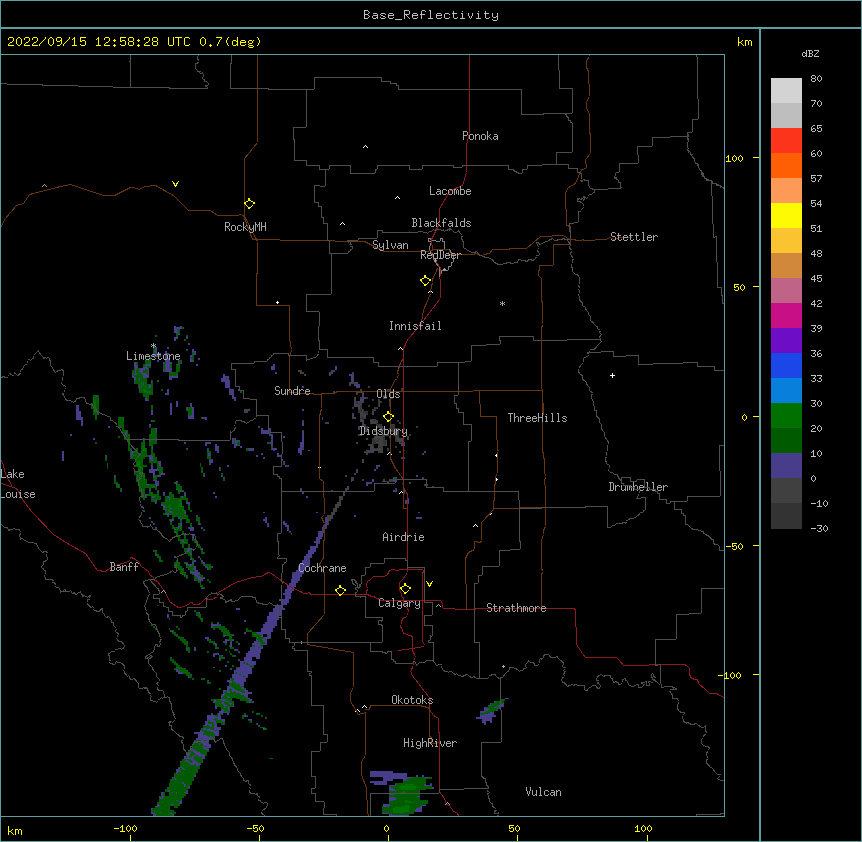Click the Airdrie city label
The image size is (862, 842).
(403, 537)
